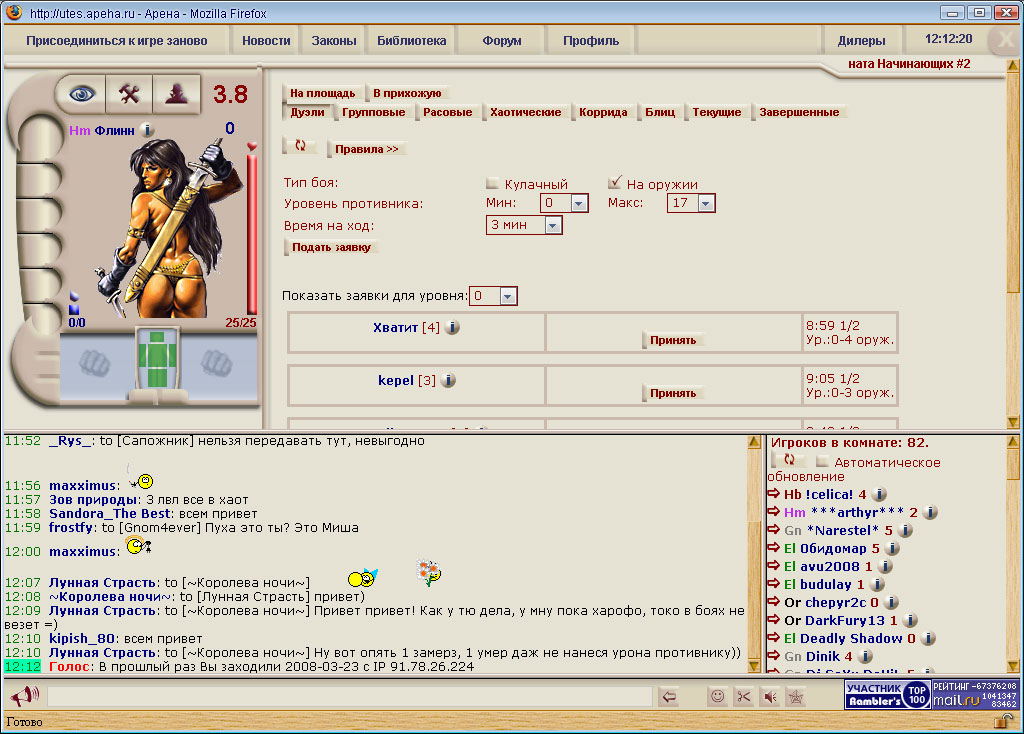Screen dimensions: 1024x734
Task: Go to На площадь
Action: tap(323, 93)
